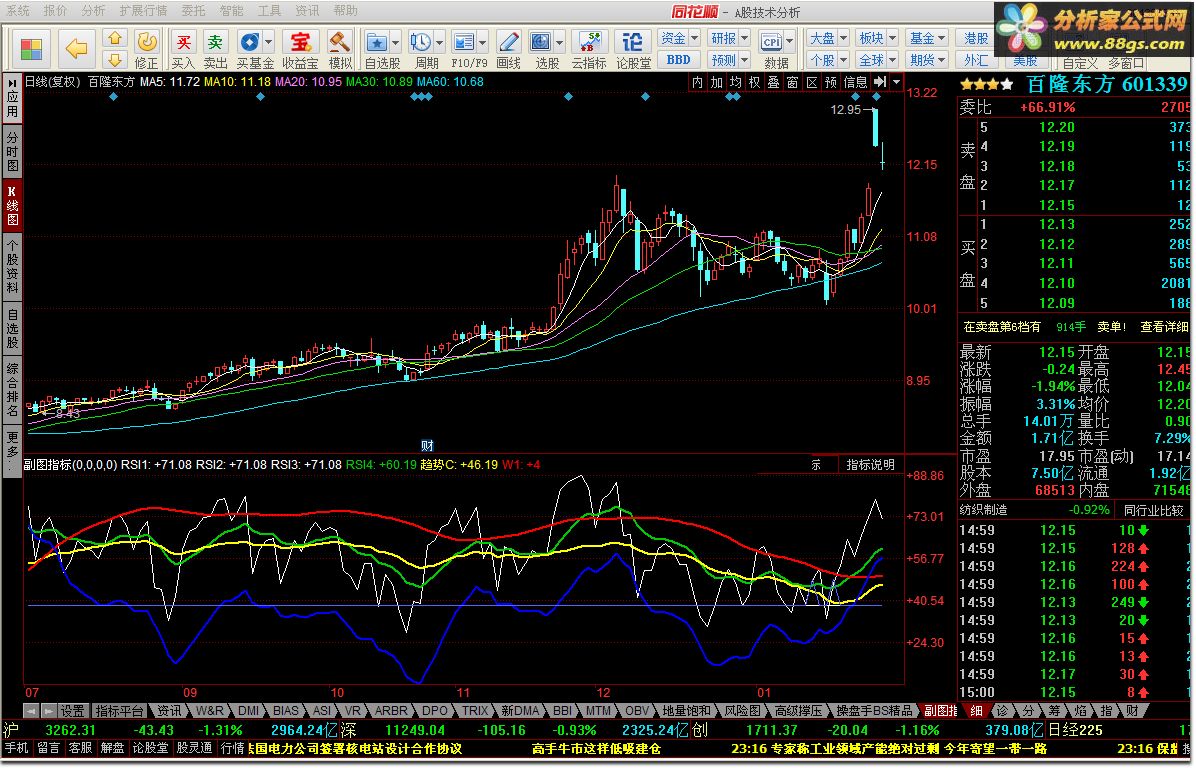Click the CPI 数据 icon
1196x768 pixels.
point(772,42)
